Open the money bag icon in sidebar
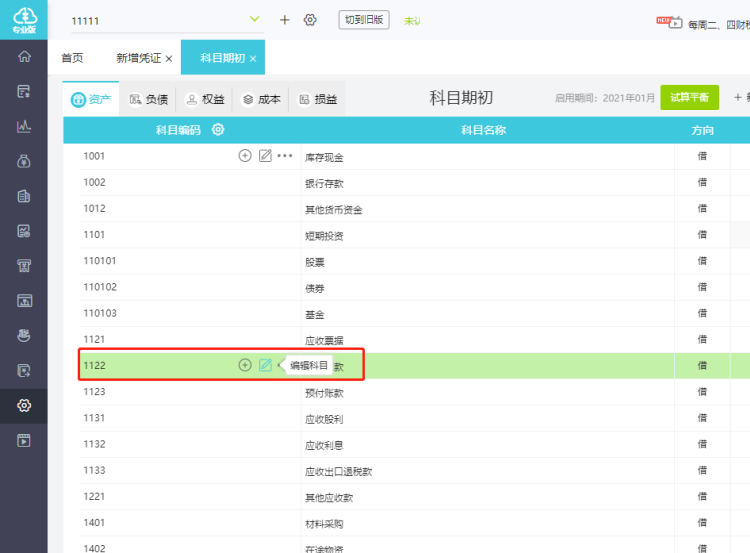The image size is (750, 553). (24, 161)
